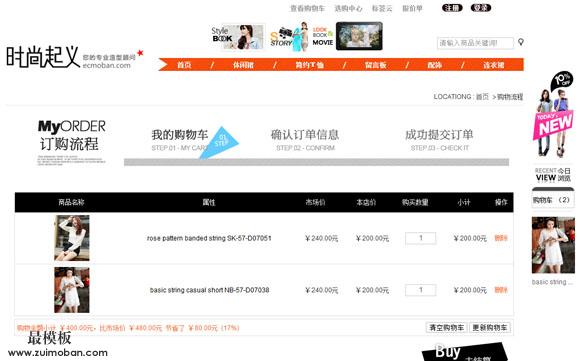Edit quantity field for basic string casual short
Image resolution: width=580 pixels, height=361 pixels.
(421, 290)
